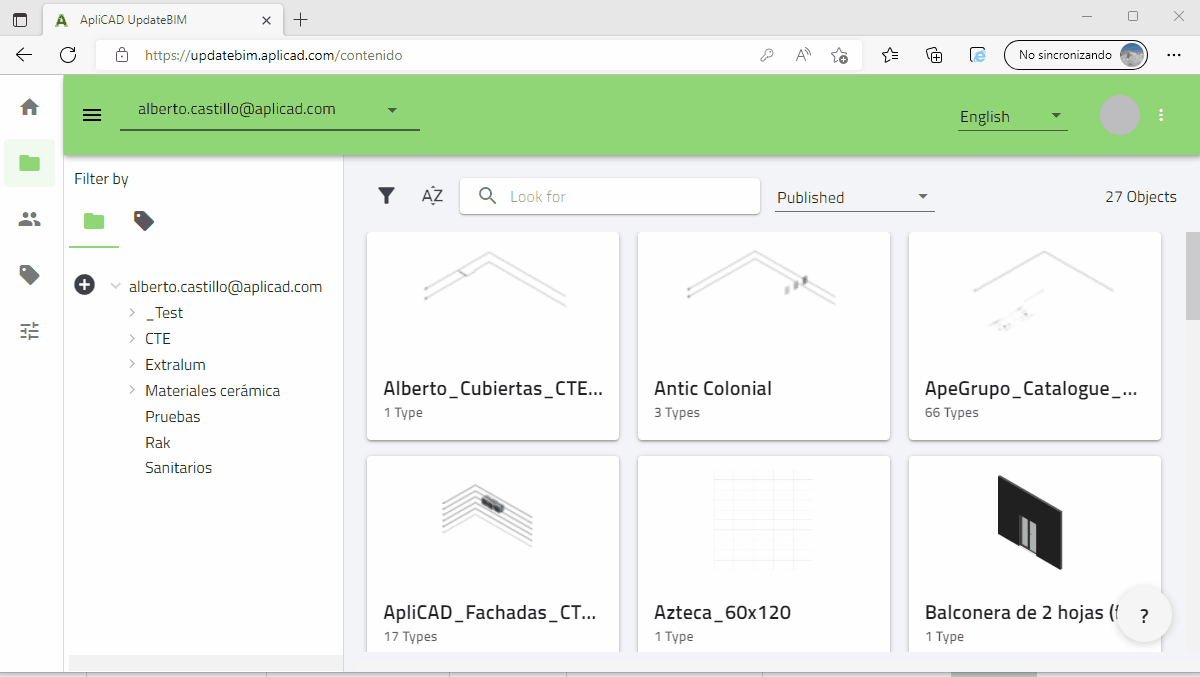
Task: Open the home icon in left sidebar
Action: click(29, 107)
